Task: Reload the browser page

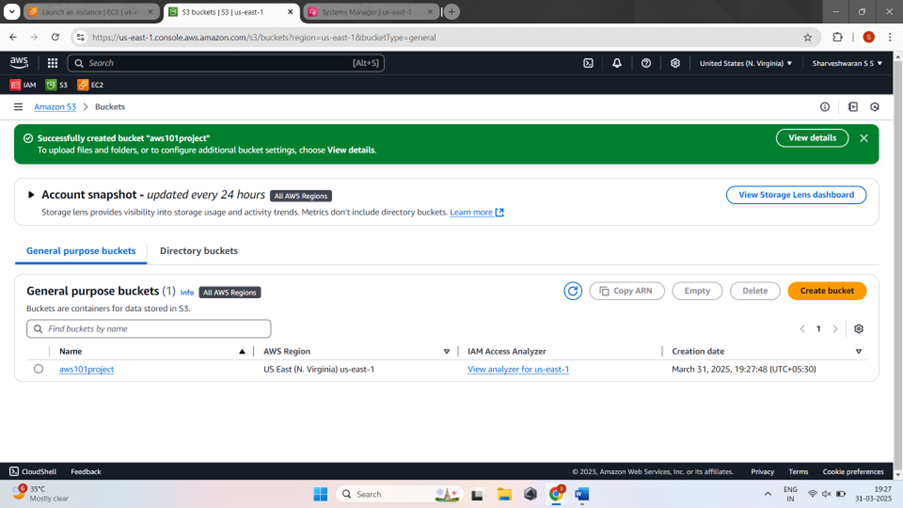Action: pyautogui.click(x=55, y=37)
